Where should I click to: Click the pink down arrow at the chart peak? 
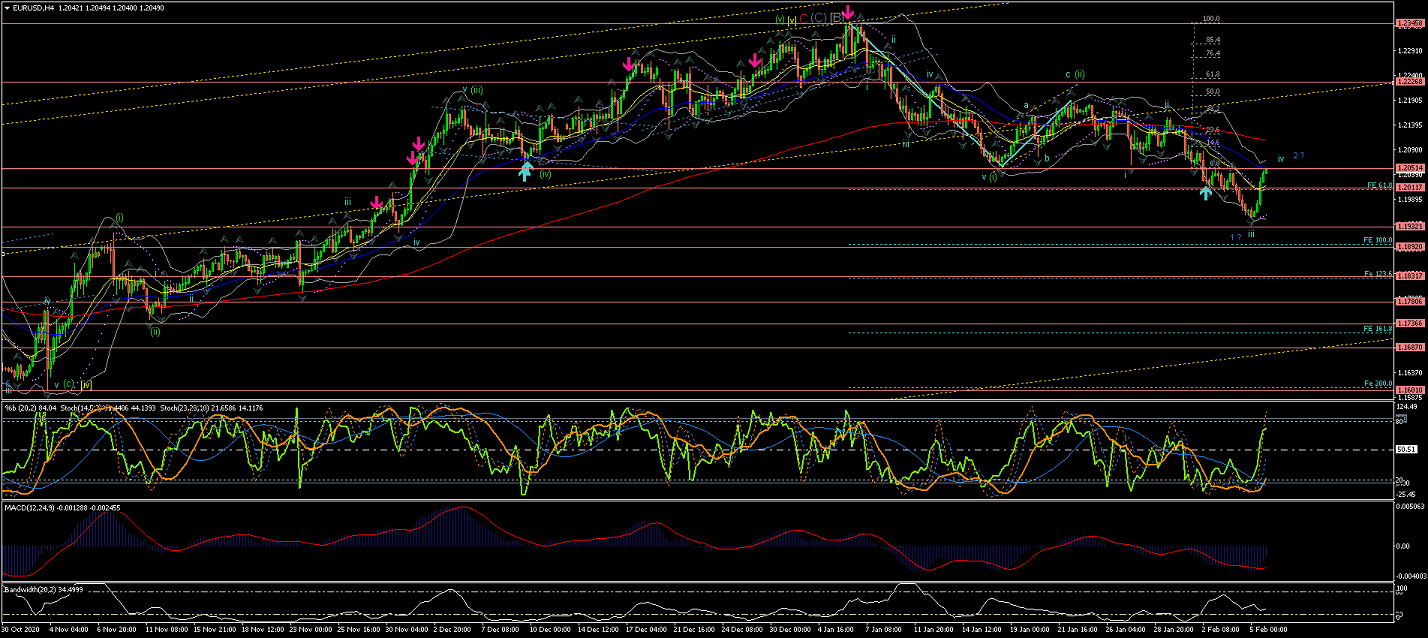(x=848, y=13)
